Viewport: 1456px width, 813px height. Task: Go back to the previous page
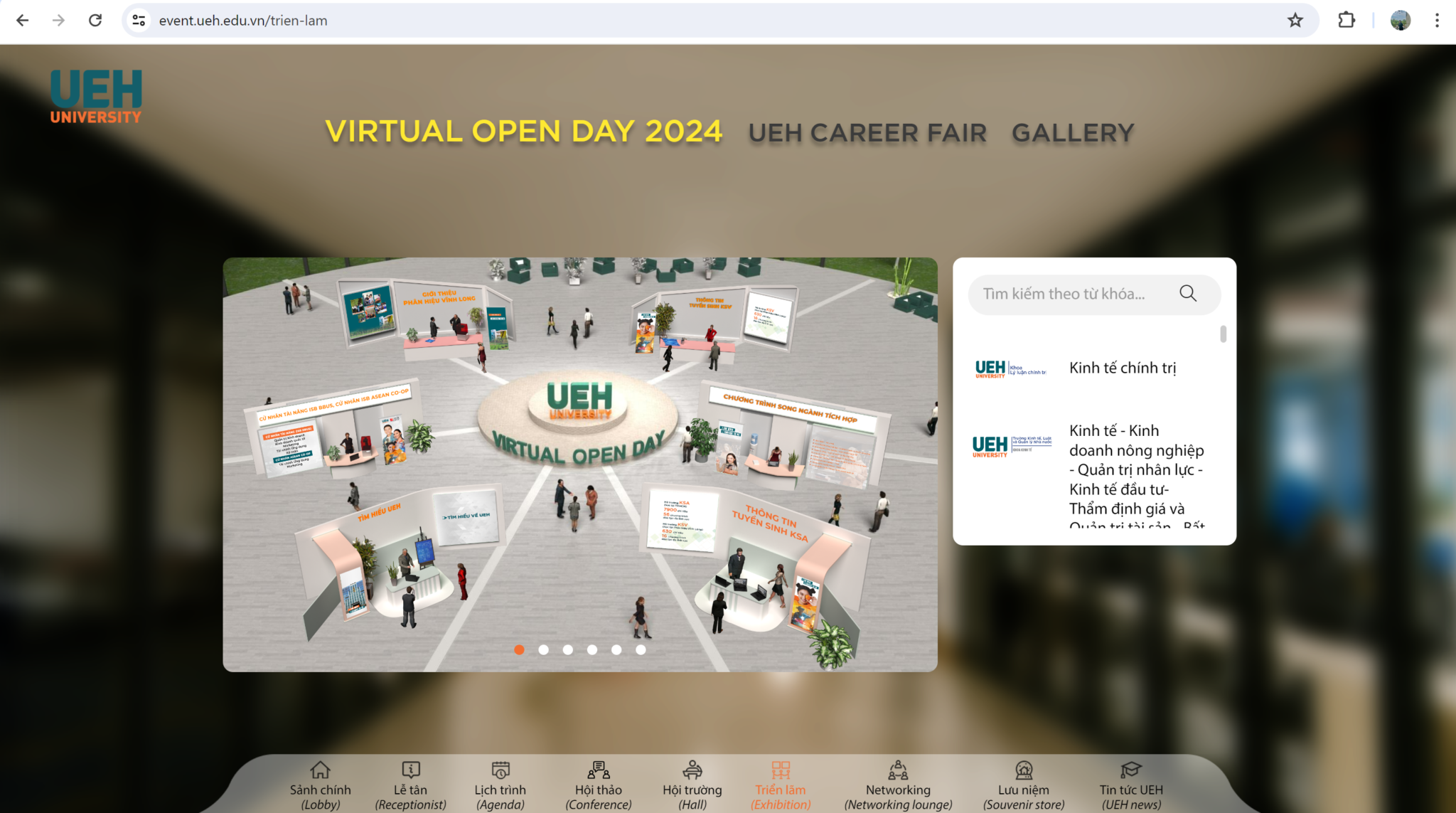[23, 21]
